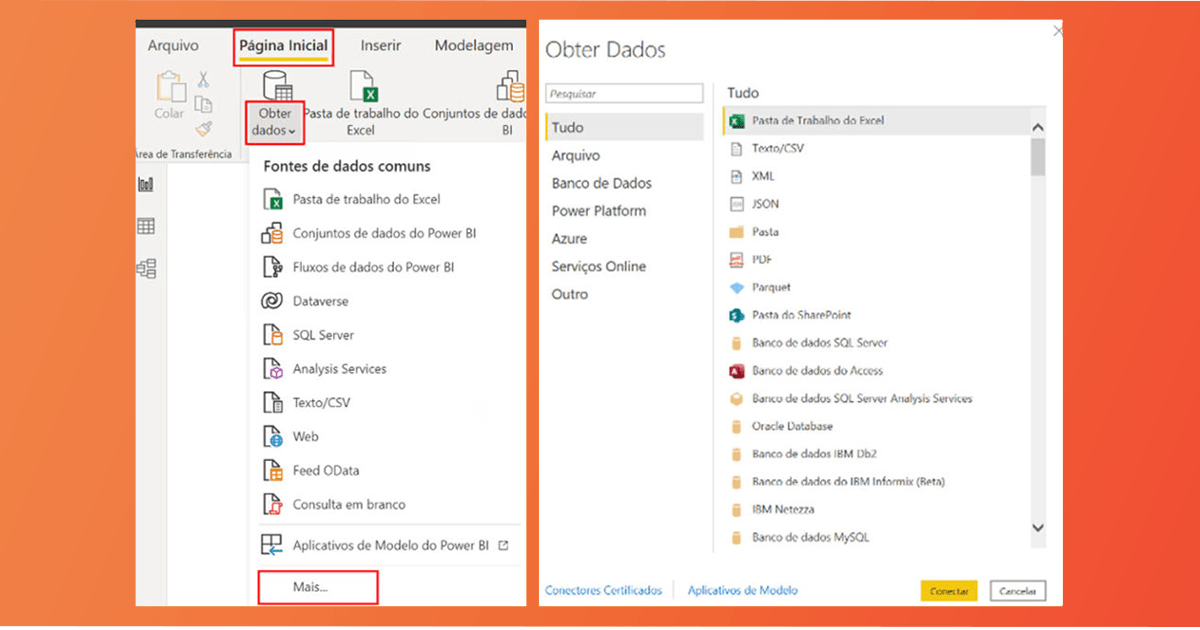Select the Web source globe icon
Screen dimensions: 1200x630
click(272, 437)
